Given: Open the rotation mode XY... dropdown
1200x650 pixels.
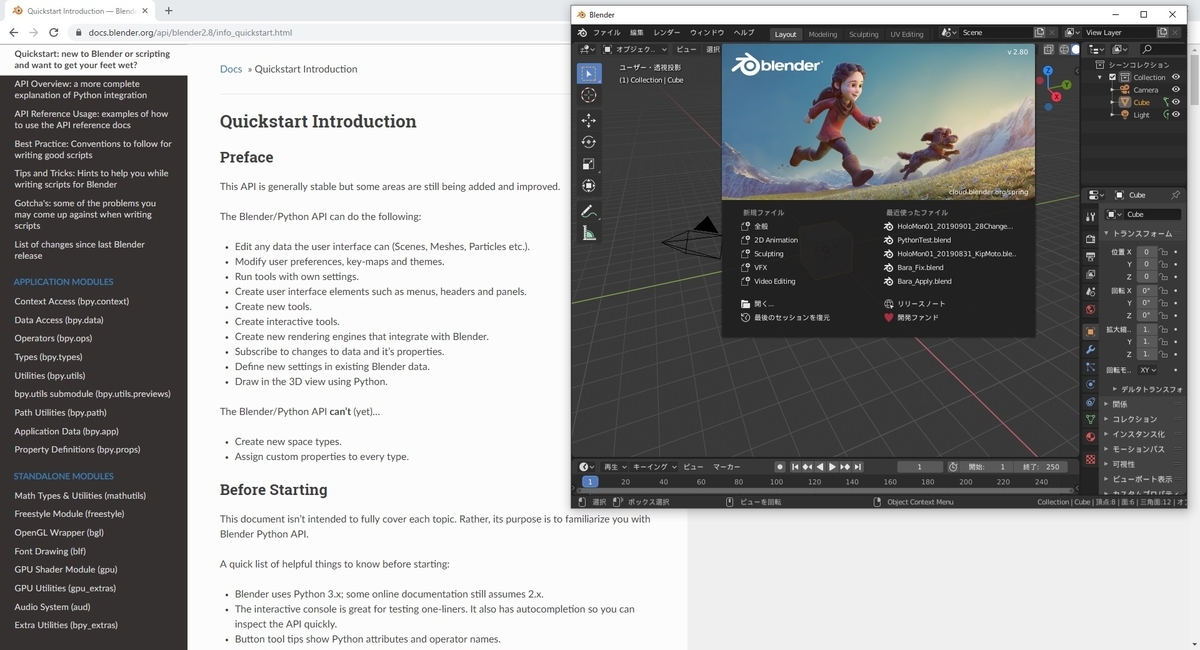Looking at the screenshot, I should point(1148,370).
